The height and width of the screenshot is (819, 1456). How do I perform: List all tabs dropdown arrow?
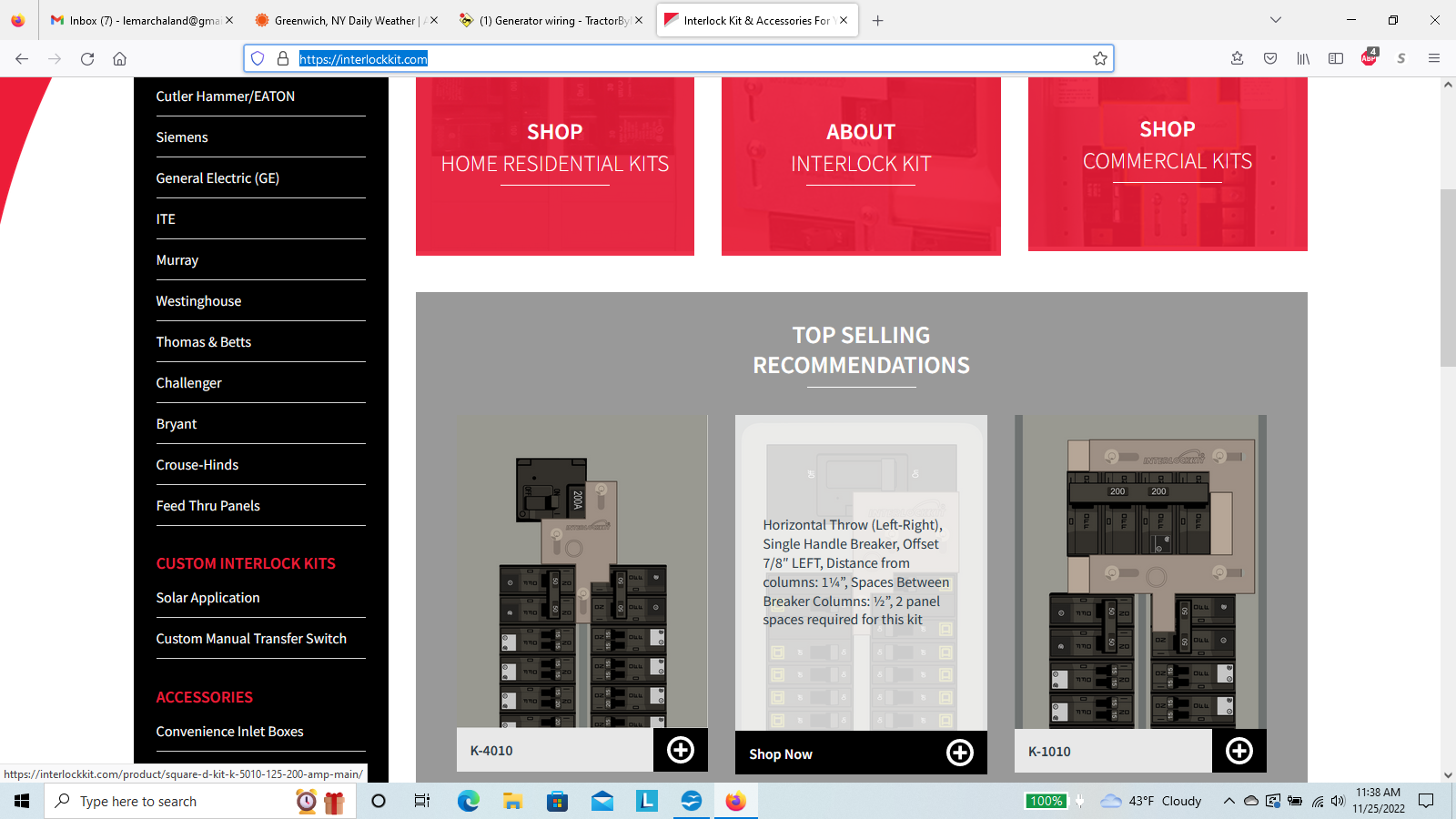tap(1276, 20)
